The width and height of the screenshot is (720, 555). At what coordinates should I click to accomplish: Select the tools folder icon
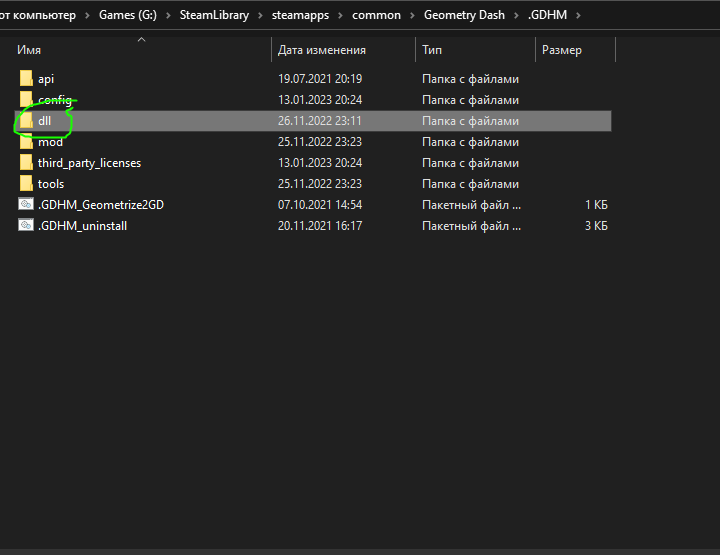[27, 184]
